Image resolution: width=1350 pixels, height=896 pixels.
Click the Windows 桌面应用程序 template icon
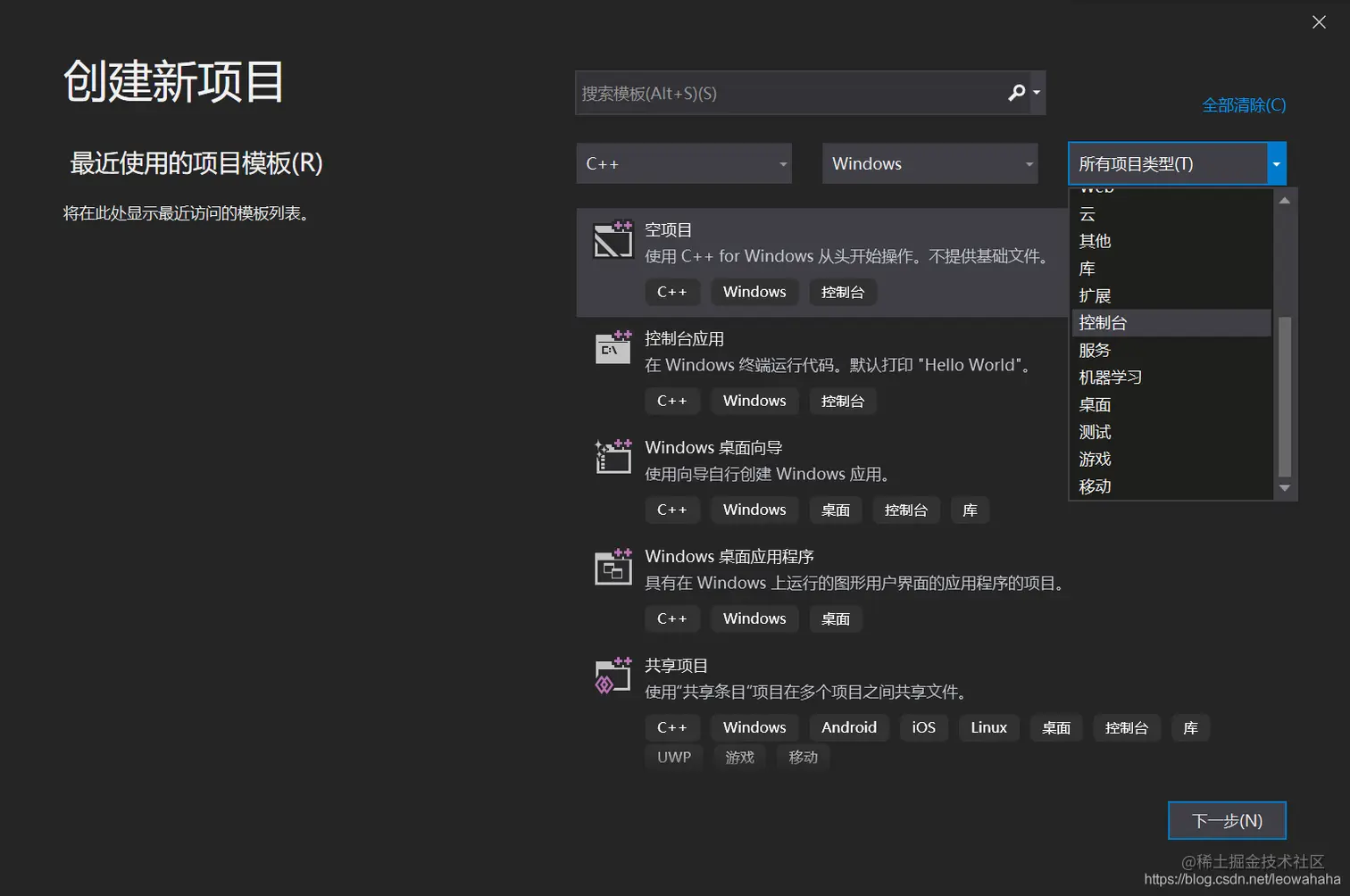pos(612,567)
